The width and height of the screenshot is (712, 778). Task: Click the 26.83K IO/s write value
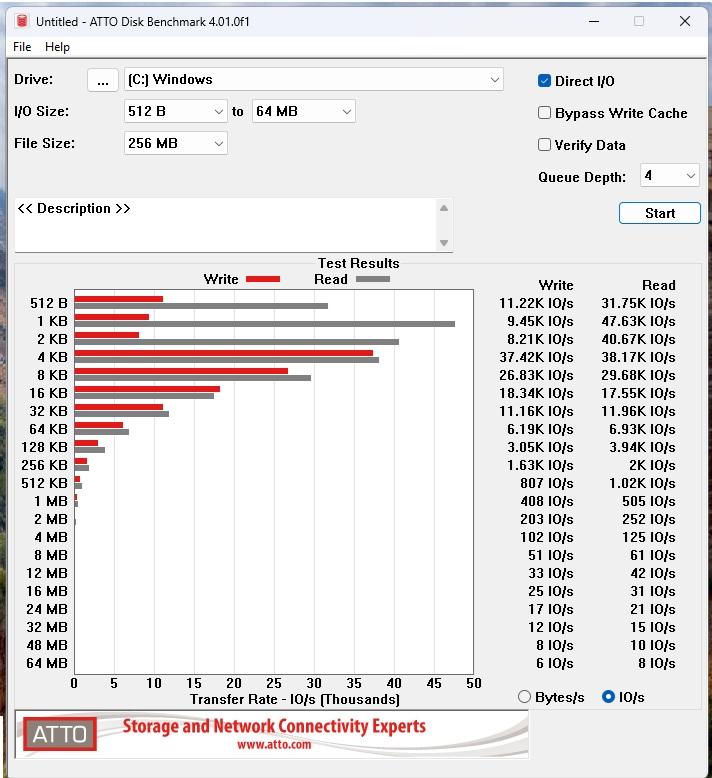536,375
